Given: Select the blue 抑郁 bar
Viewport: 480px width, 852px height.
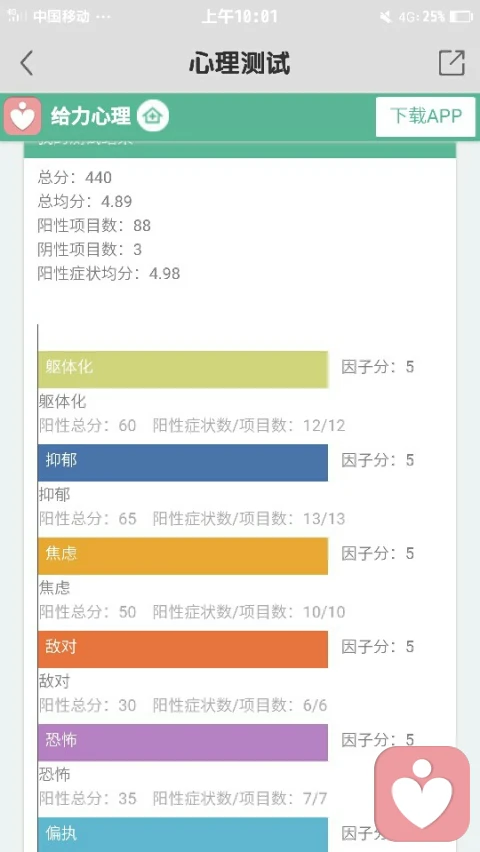Looking at the screenshot, I should tap(183, 462).
